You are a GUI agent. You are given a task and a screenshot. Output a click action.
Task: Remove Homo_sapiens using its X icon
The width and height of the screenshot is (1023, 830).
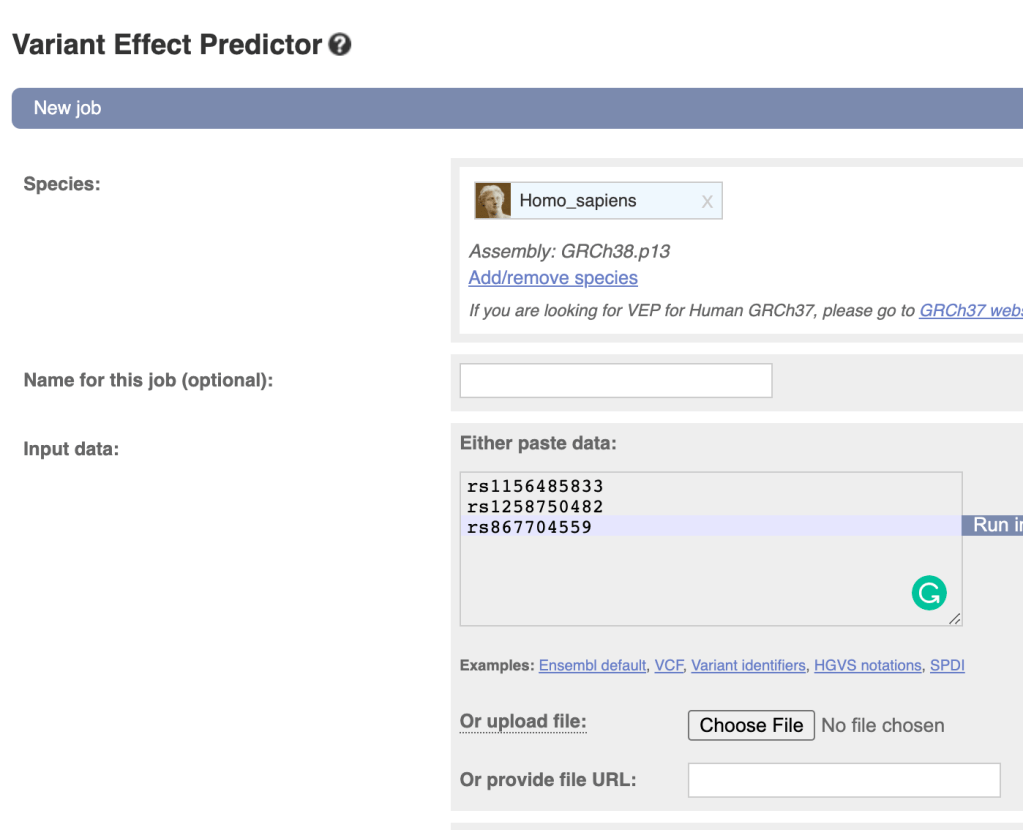[x=707, y=202]
